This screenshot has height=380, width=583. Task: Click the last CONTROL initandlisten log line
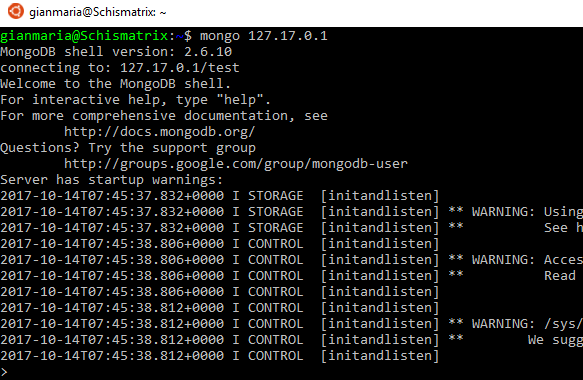220,356
